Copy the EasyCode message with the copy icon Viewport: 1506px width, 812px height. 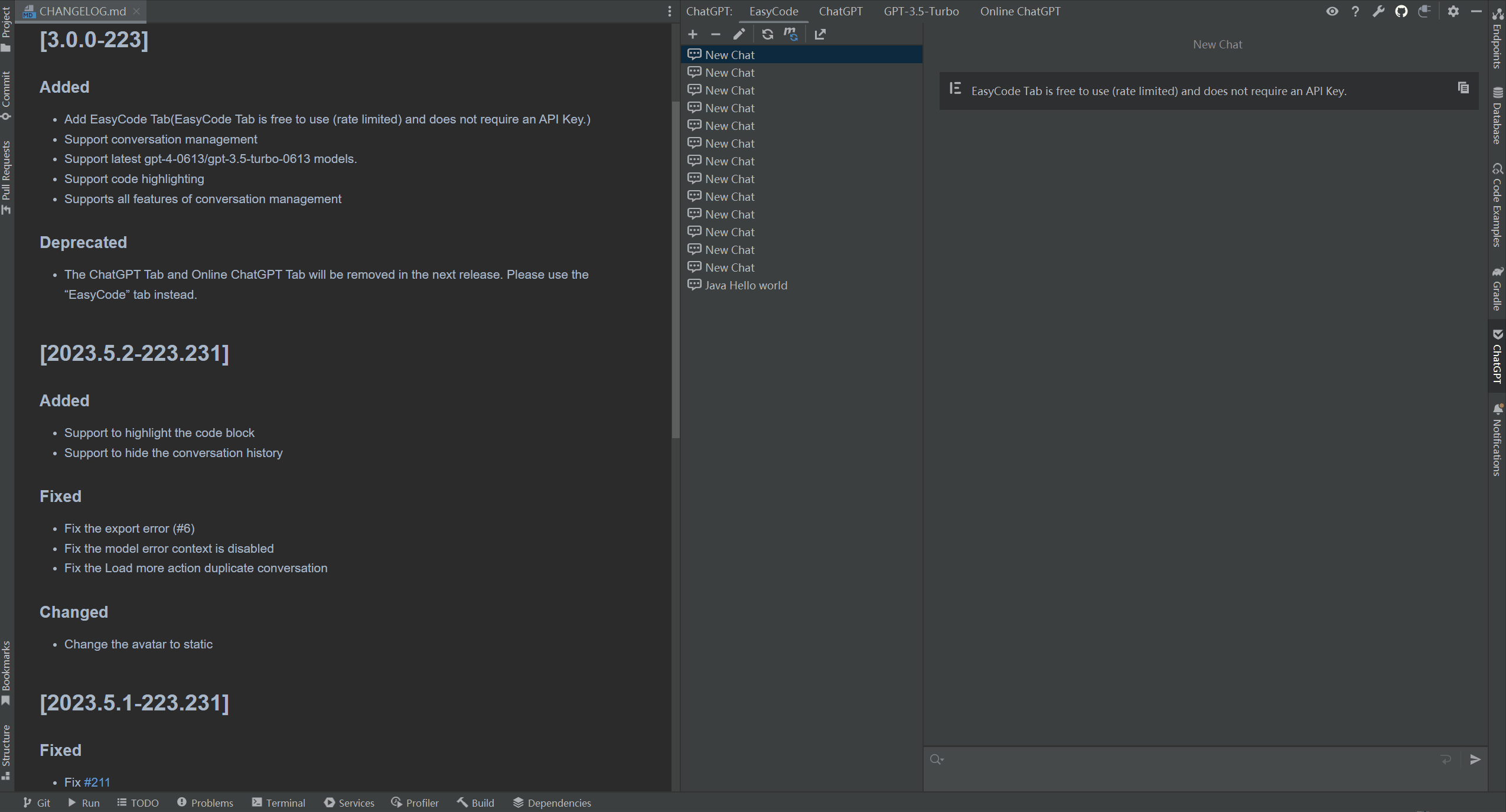click(x=1463, y=88)
